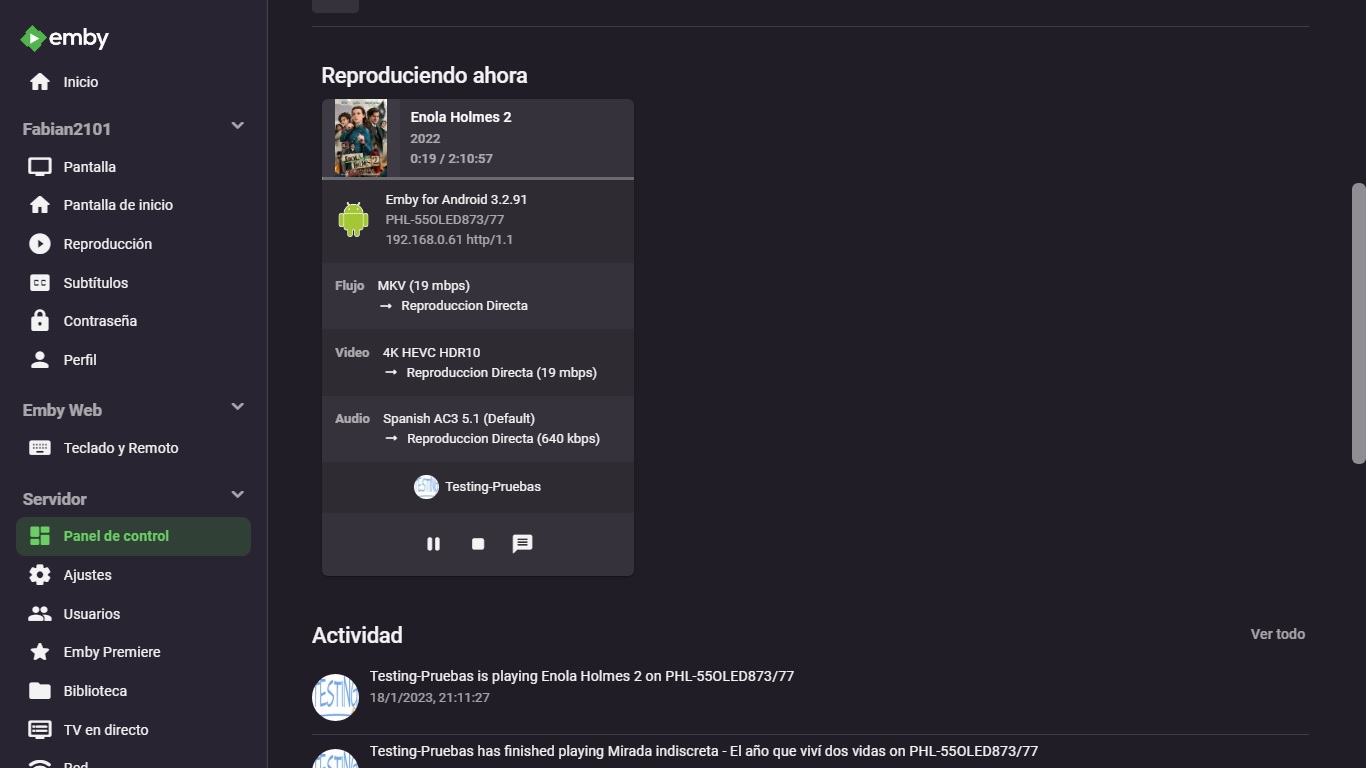This screenshot has height=768, width=1366.
Task: Click the playback progress bar
Action: tap(478, 178)
